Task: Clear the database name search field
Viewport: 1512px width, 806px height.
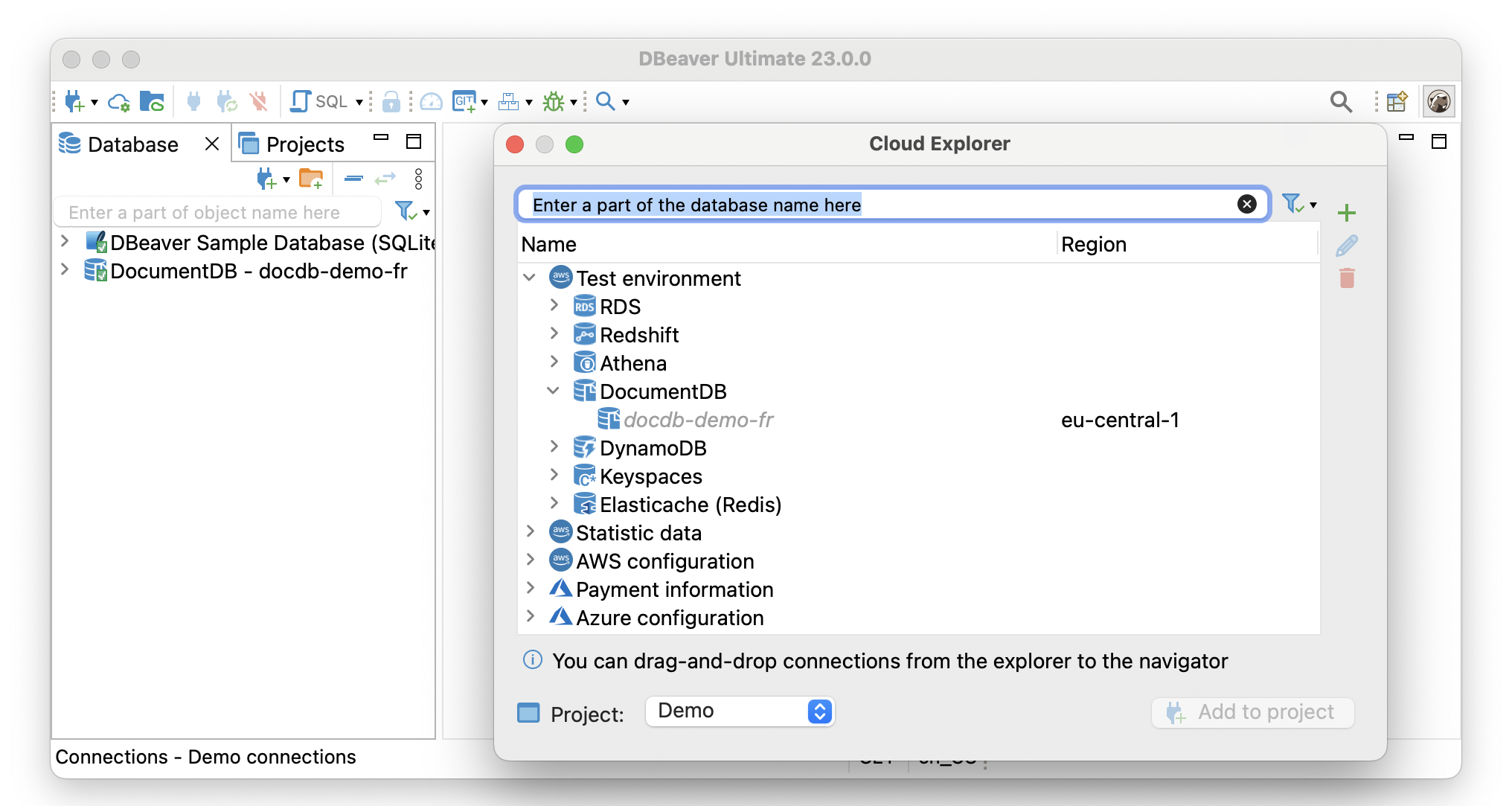Action: pyautogui.click(x=1247, y=204)
